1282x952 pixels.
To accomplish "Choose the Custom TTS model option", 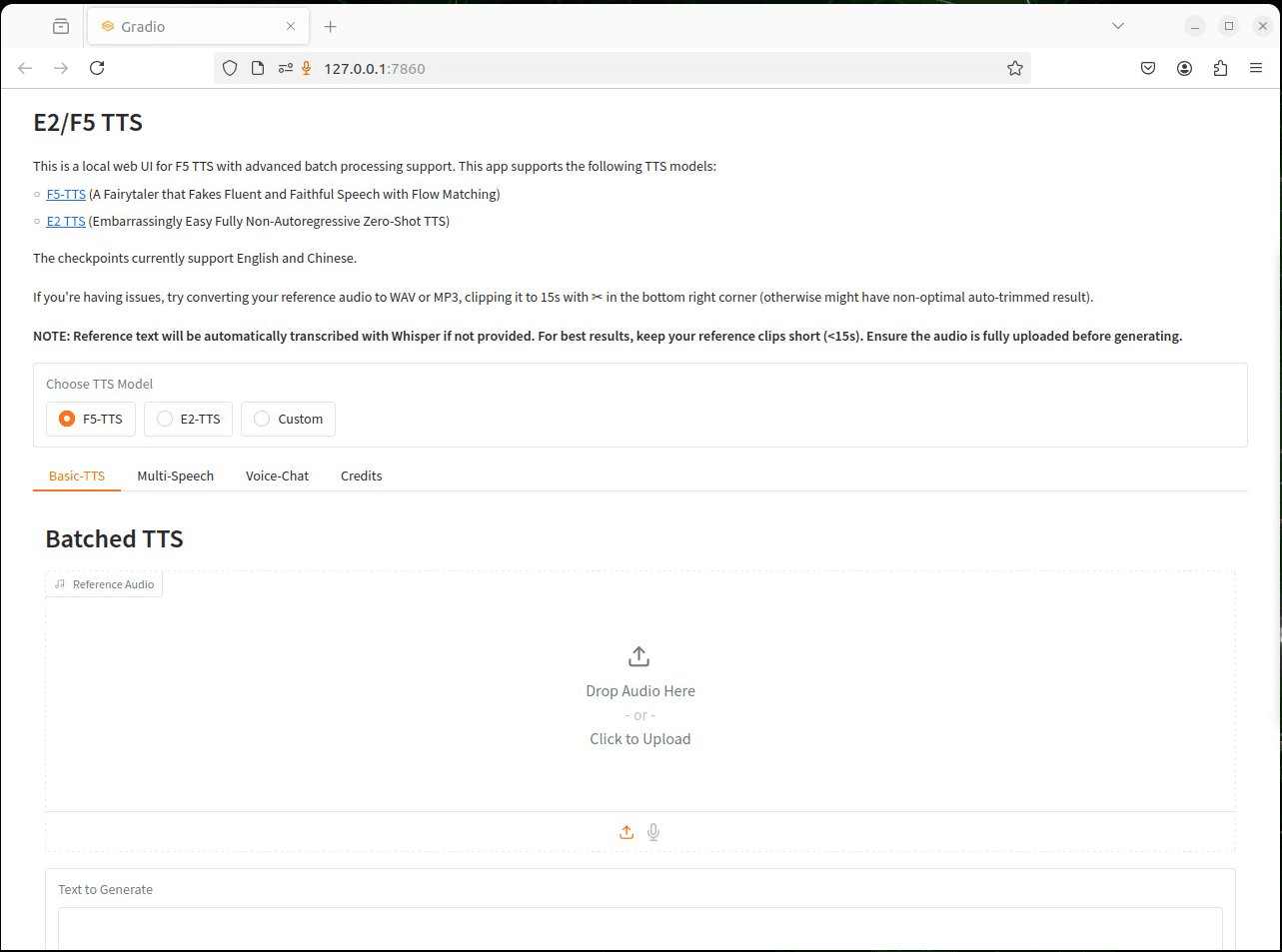I will (x=288, y=419).
